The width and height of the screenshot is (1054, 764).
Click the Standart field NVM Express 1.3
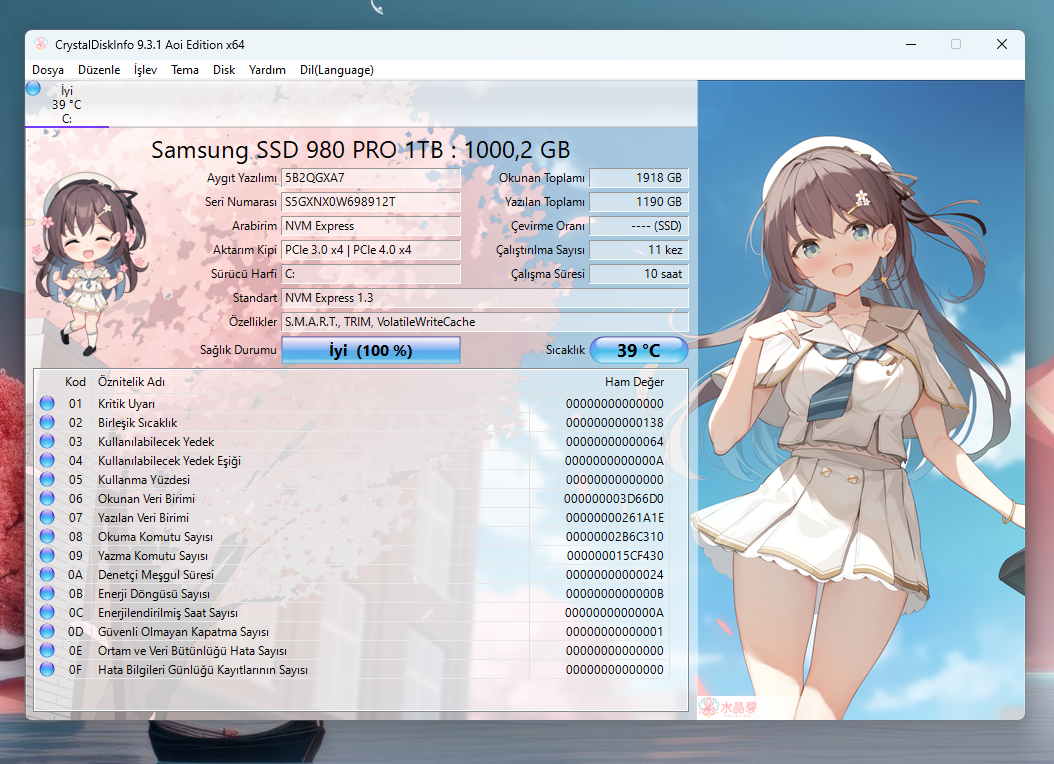[x=485, y=298]
